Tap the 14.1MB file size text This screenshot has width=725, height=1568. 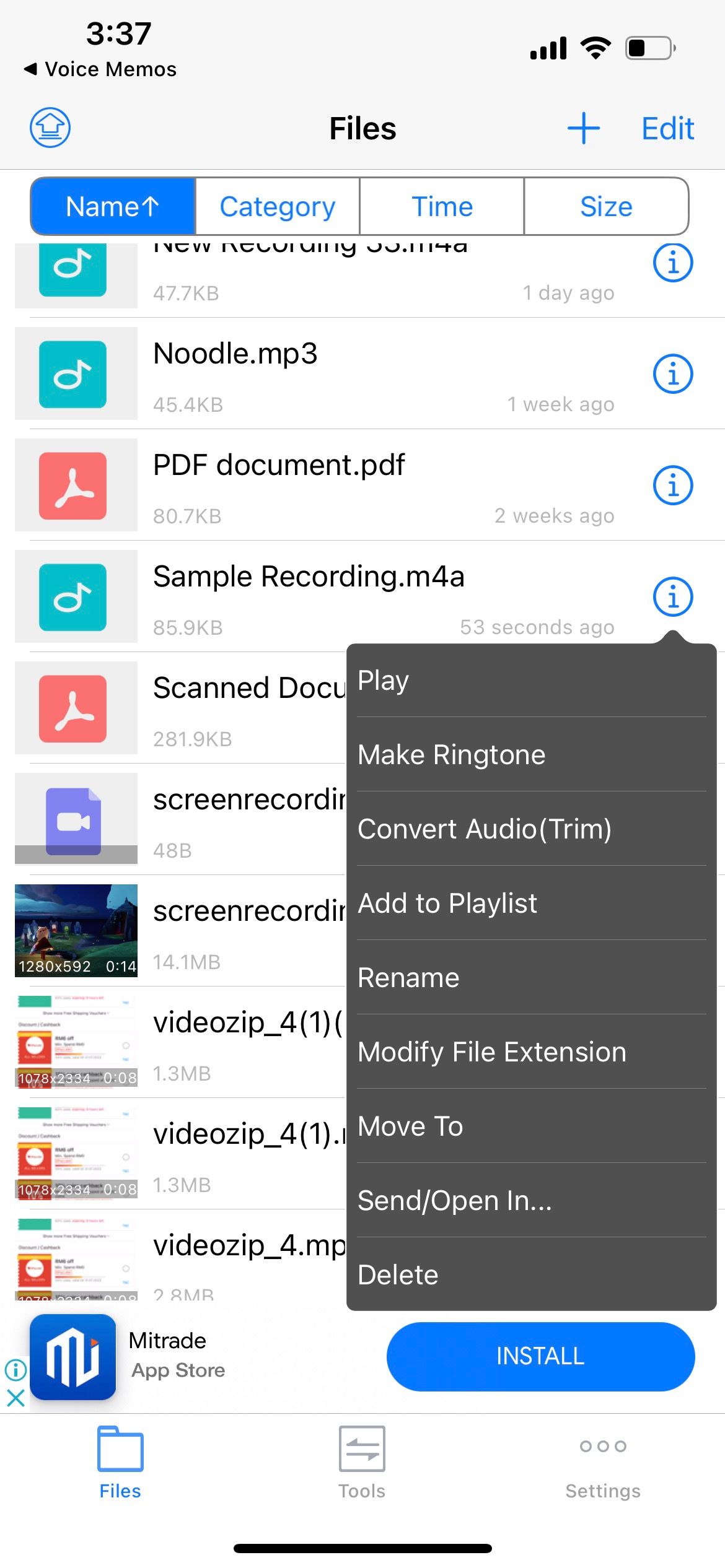187,962
